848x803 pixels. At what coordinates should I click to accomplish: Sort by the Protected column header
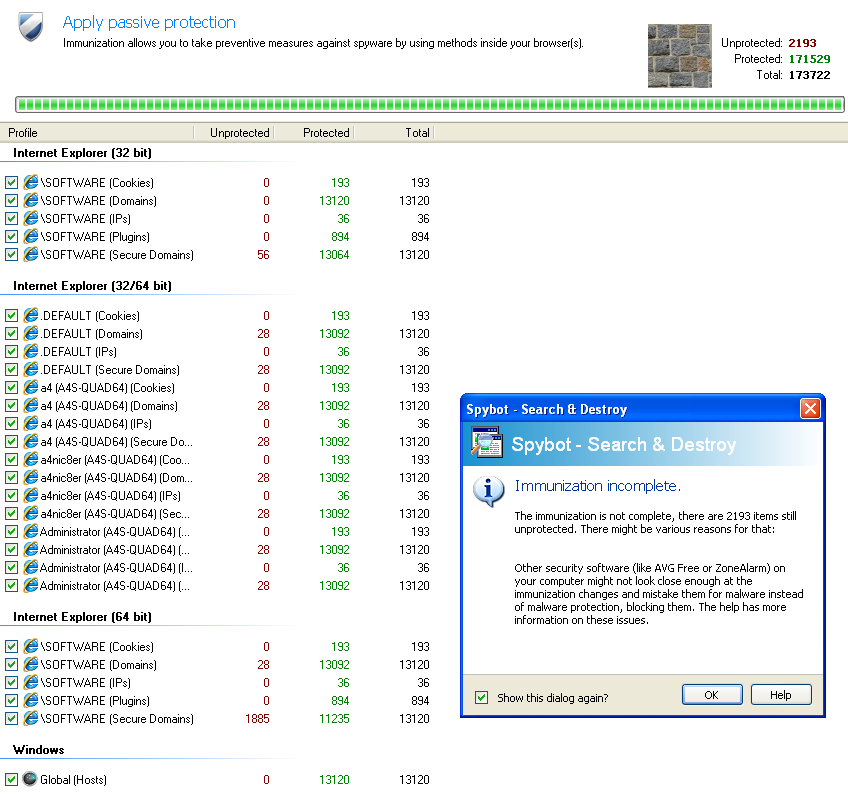point(314,132)
